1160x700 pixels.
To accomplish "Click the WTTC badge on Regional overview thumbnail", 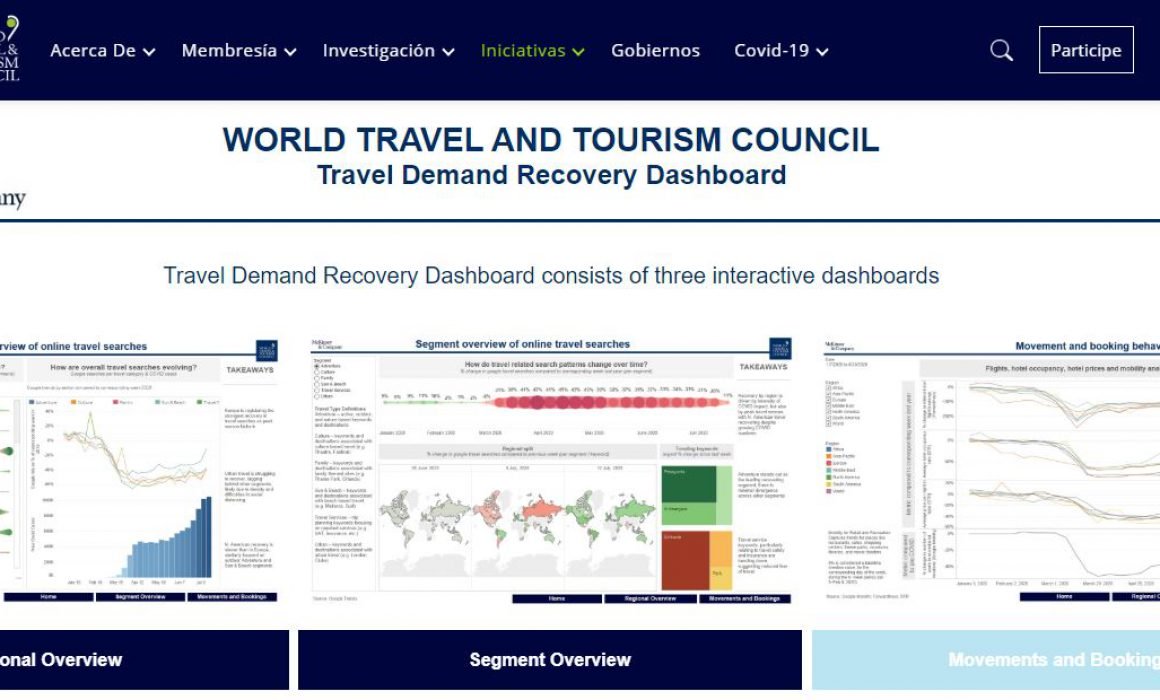I will click(x=266, y=351).
